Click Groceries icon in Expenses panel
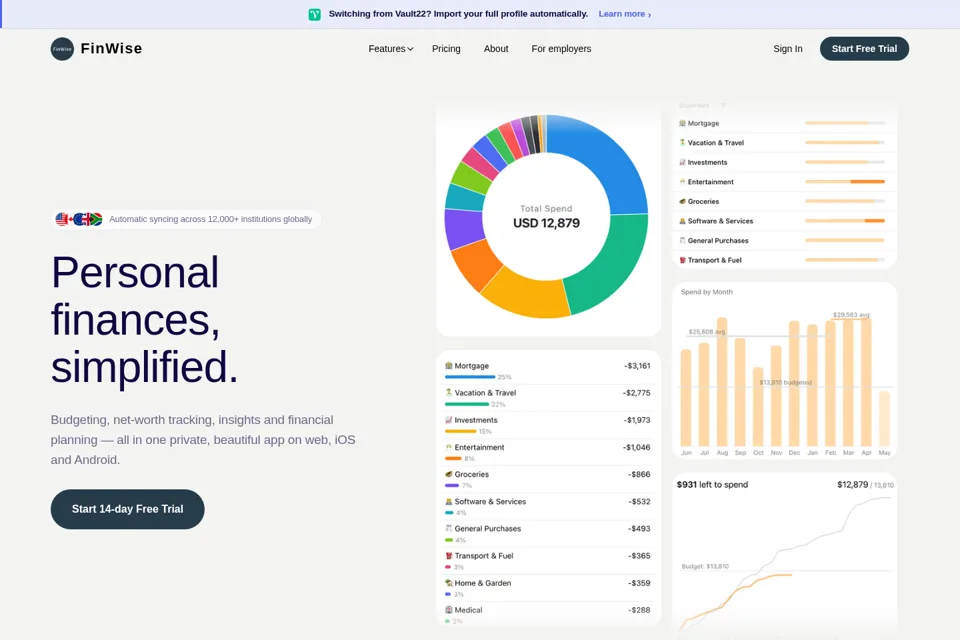Screen dimensions: 960x640 tap(683, 201)
